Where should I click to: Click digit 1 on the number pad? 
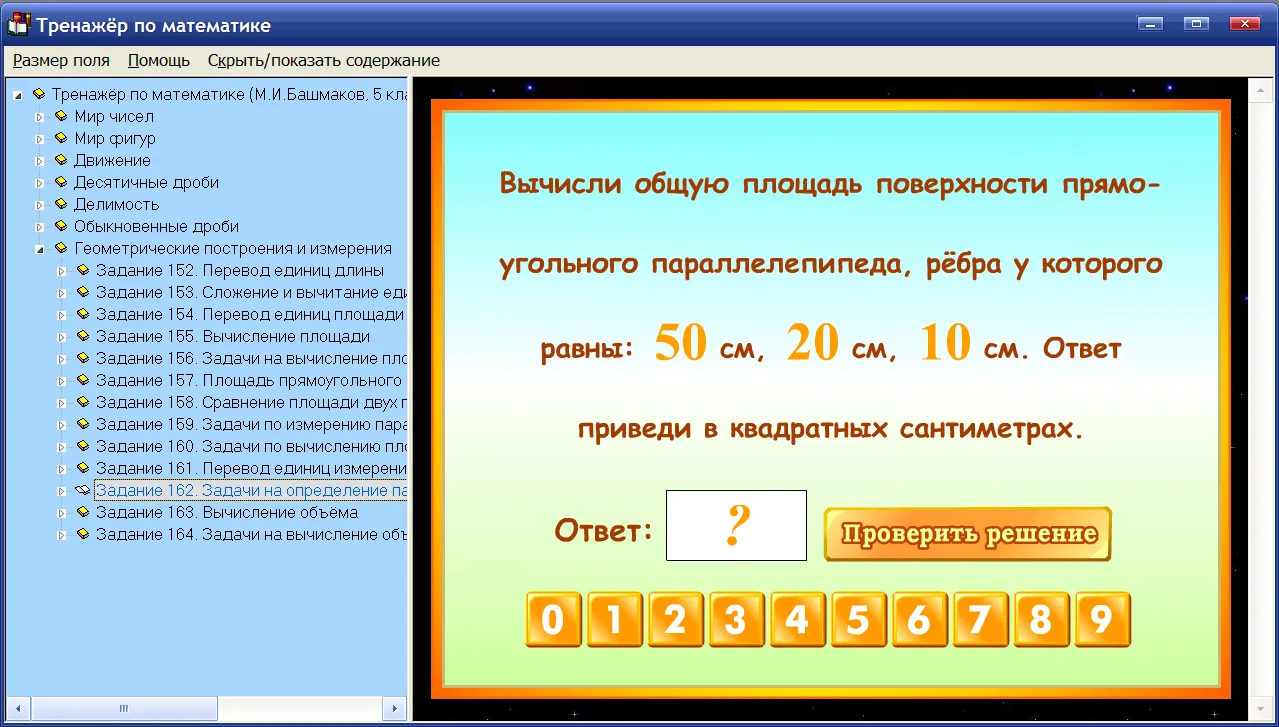tap(614, 620)
